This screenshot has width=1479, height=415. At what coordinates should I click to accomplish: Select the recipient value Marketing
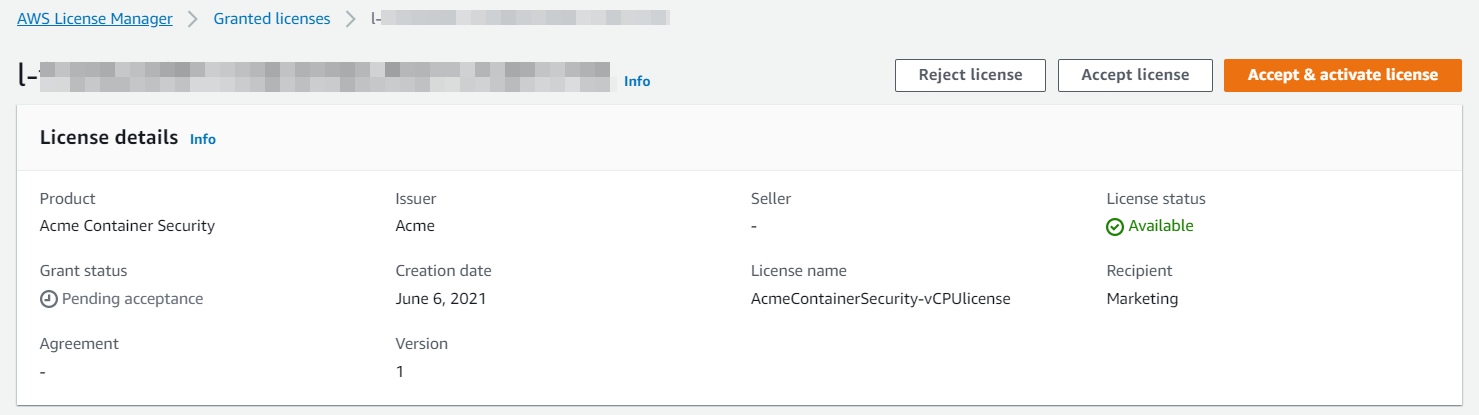tap(1142, 298)
